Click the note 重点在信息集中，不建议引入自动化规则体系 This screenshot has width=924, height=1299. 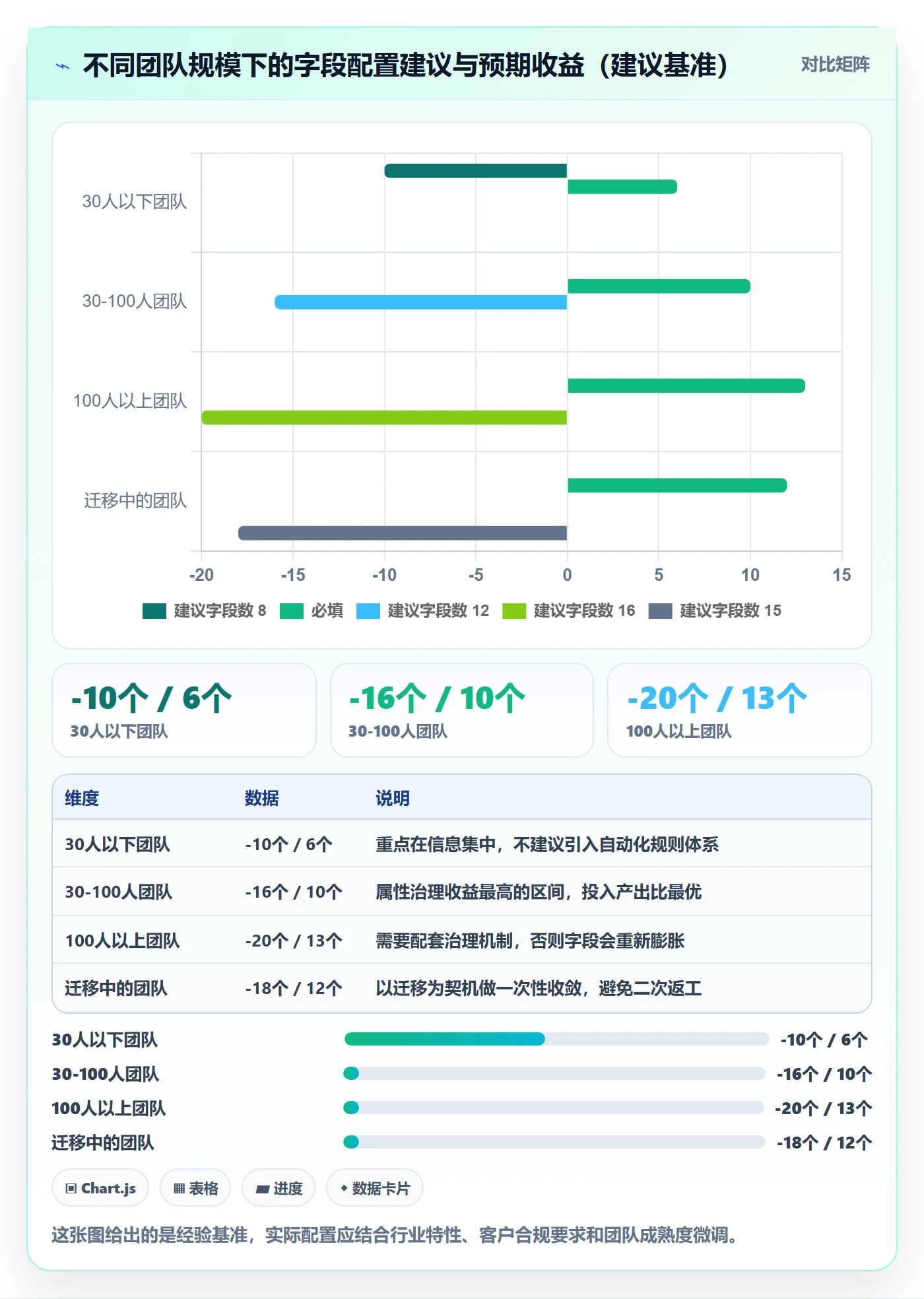pyautogui.click(x=547, y=844)
